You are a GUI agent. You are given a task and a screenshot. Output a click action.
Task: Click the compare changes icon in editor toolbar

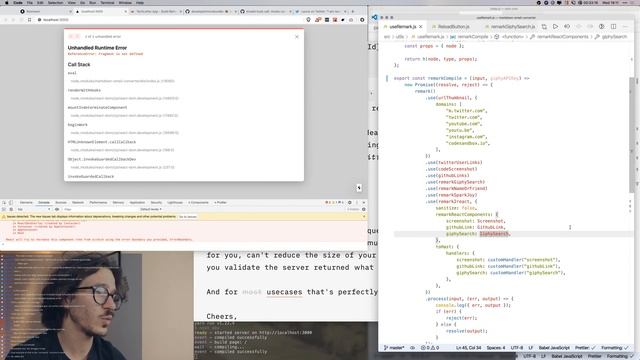[x=544, y=27]
